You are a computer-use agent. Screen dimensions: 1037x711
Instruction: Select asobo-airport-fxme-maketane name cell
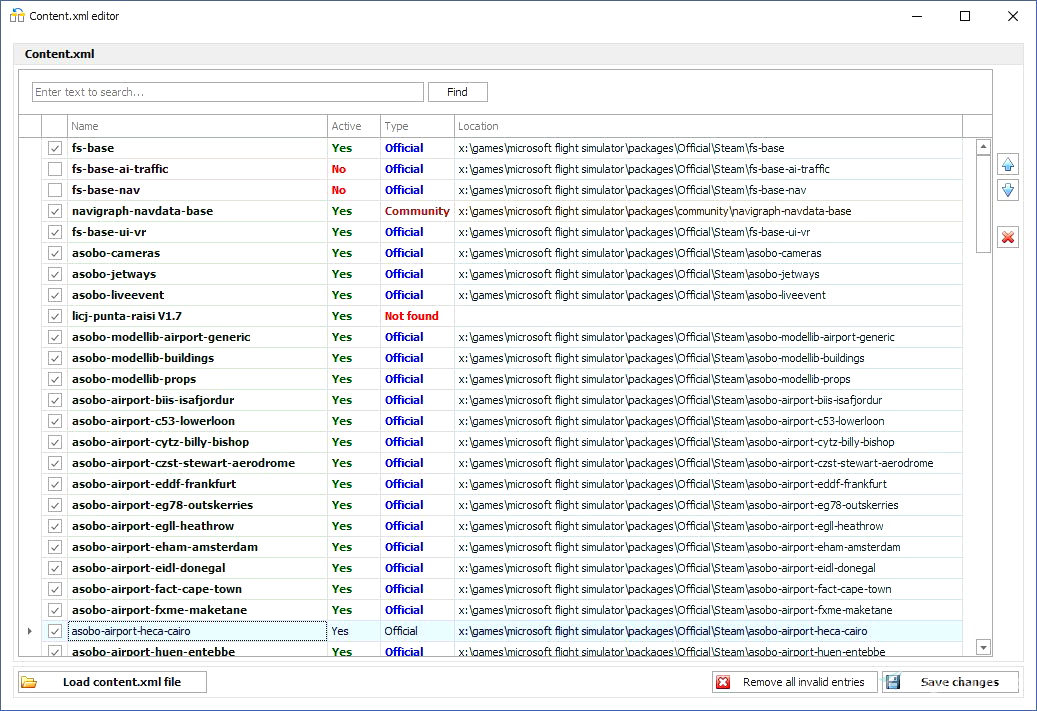tap(197, 610)
